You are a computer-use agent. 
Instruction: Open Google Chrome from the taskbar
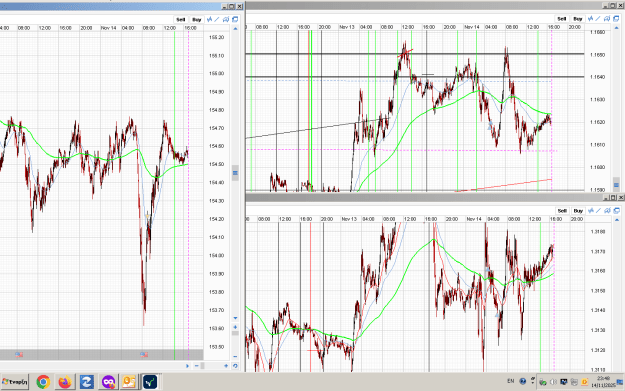point(43,382)
